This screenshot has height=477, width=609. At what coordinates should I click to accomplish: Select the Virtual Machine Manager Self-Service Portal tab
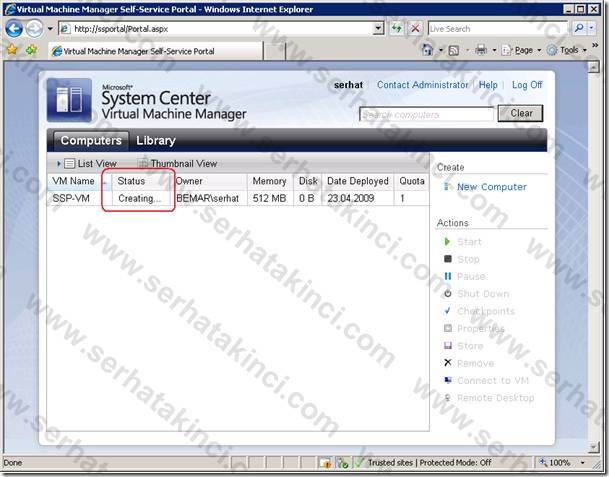point(156,51)
